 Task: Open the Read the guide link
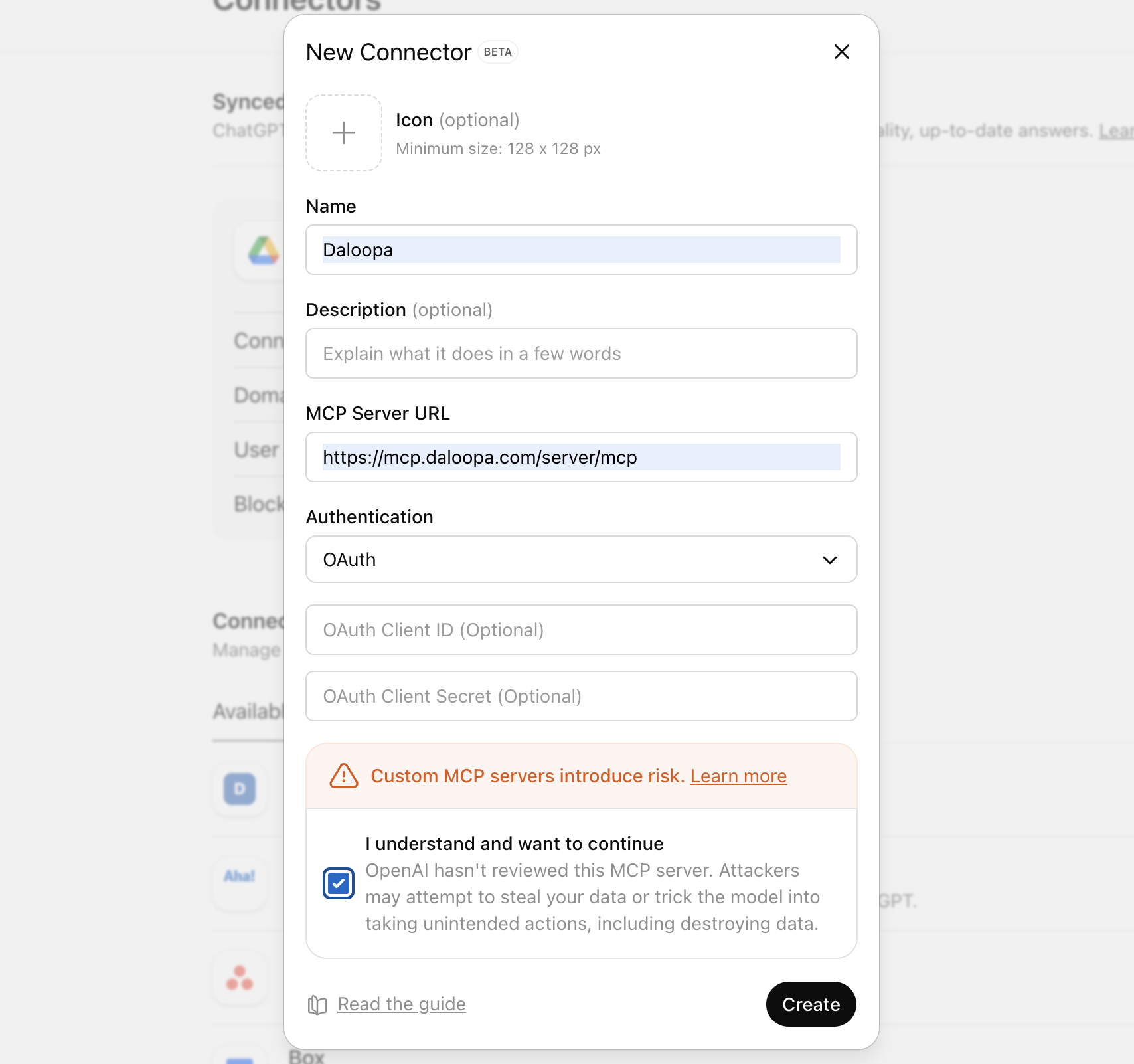tap(402, 1004)
